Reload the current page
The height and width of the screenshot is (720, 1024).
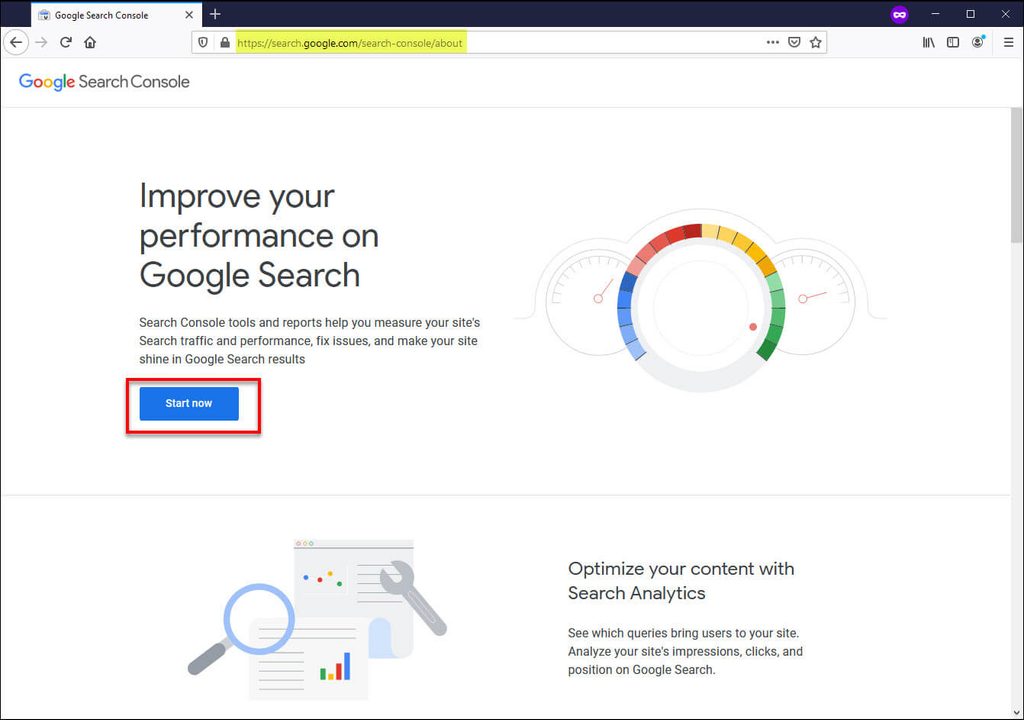tap(66, 42)
